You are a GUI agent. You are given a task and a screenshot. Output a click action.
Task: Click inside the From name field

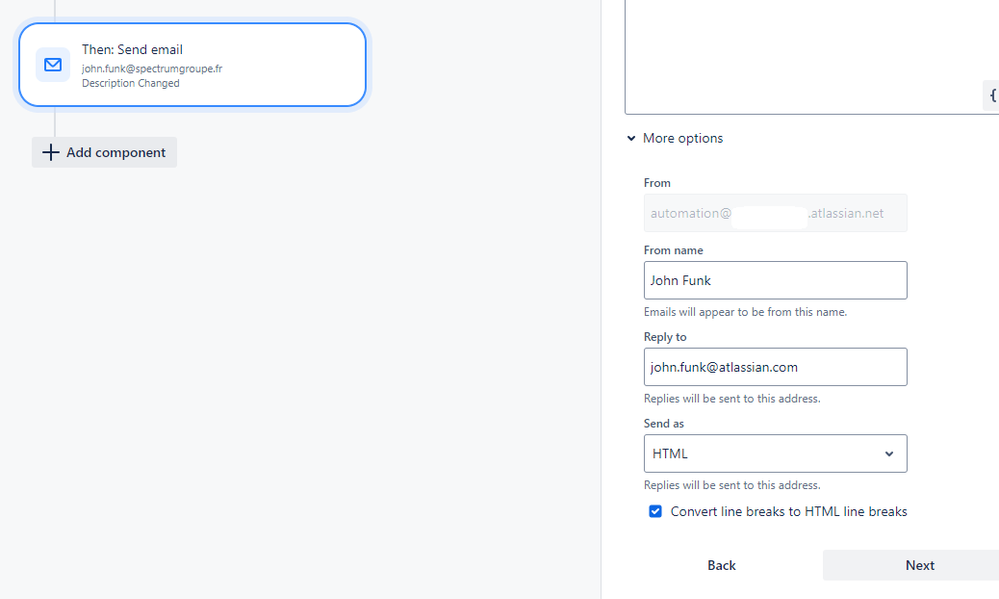click(775, 280)
